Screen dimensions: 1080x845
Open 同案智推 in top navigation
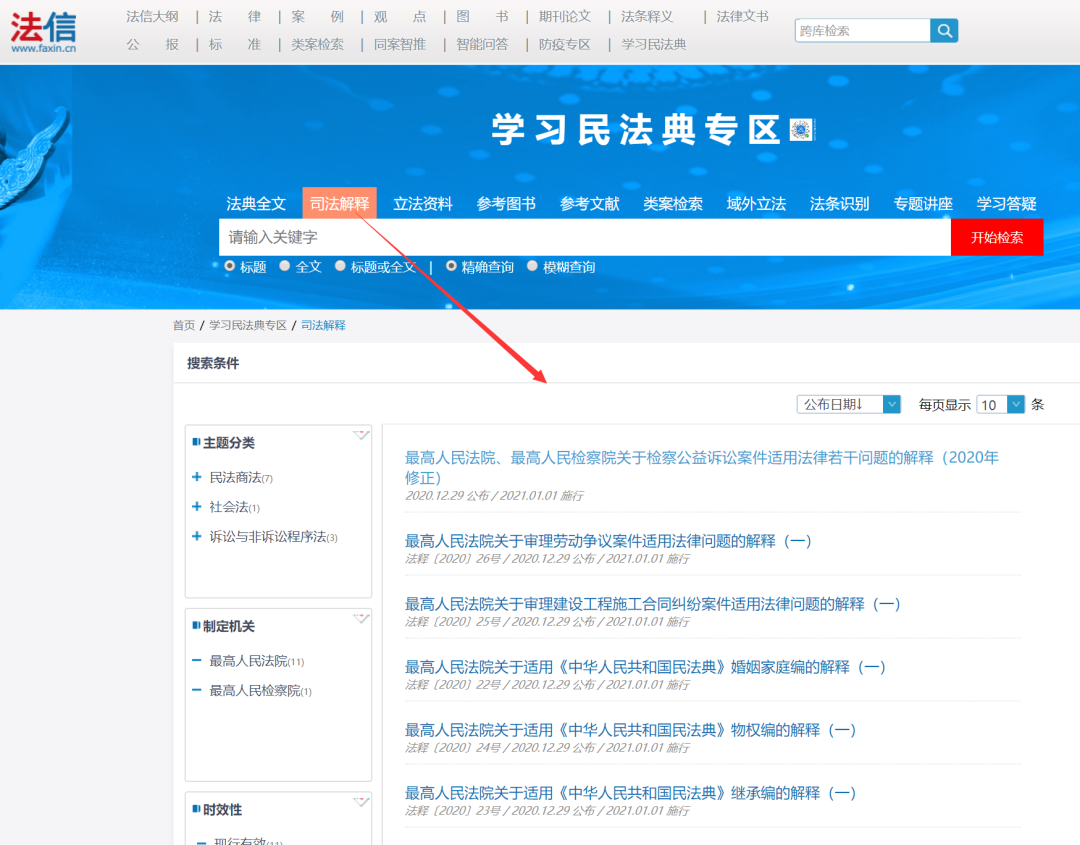tap(400, 44)
